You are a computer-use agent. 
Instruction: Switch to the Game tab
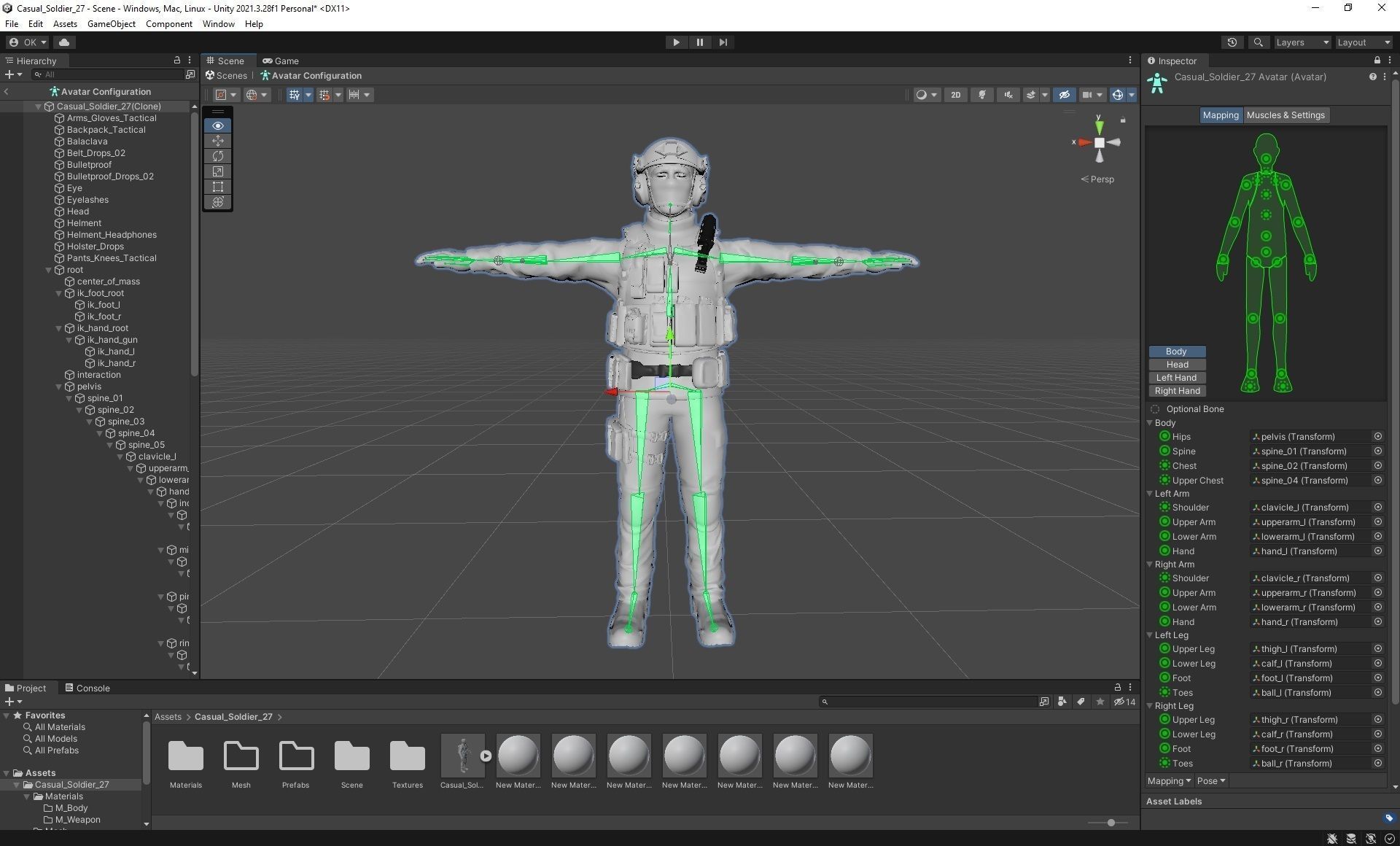tap(281, 61)
